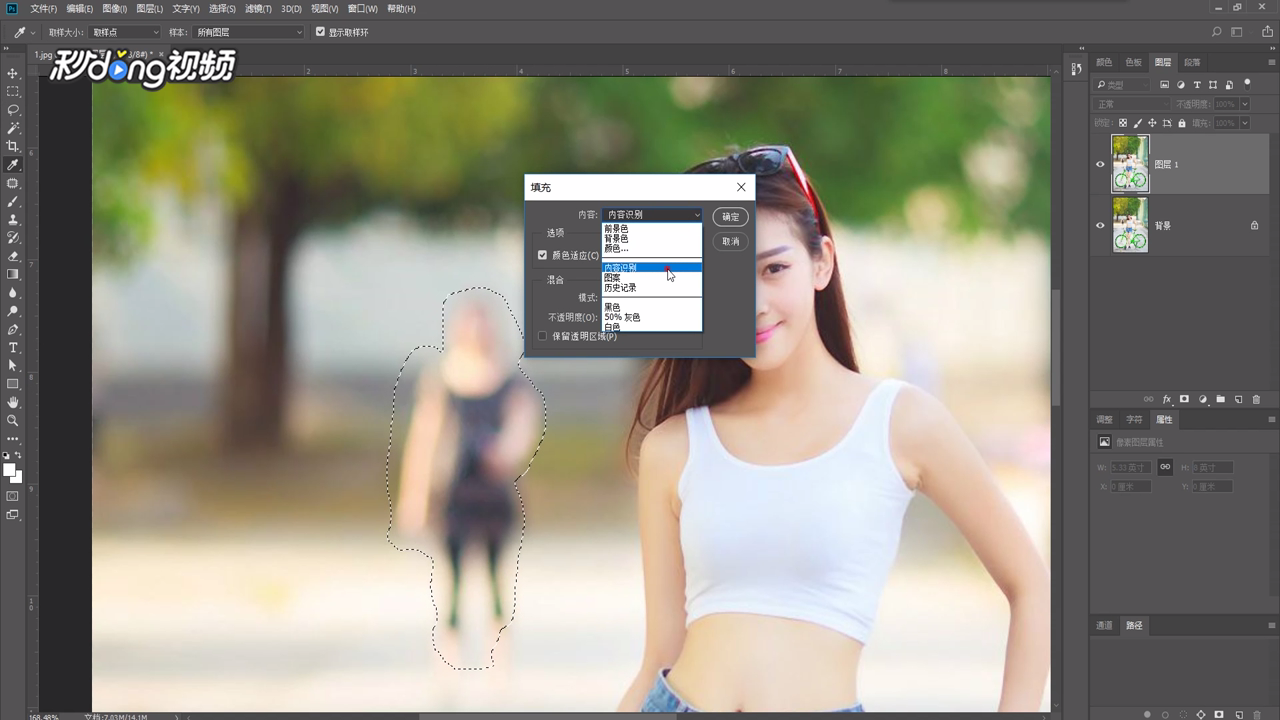This screenshot has width=1280, height=720.
Task: Select the Brush tool in the toolbox
Action: 13,201
